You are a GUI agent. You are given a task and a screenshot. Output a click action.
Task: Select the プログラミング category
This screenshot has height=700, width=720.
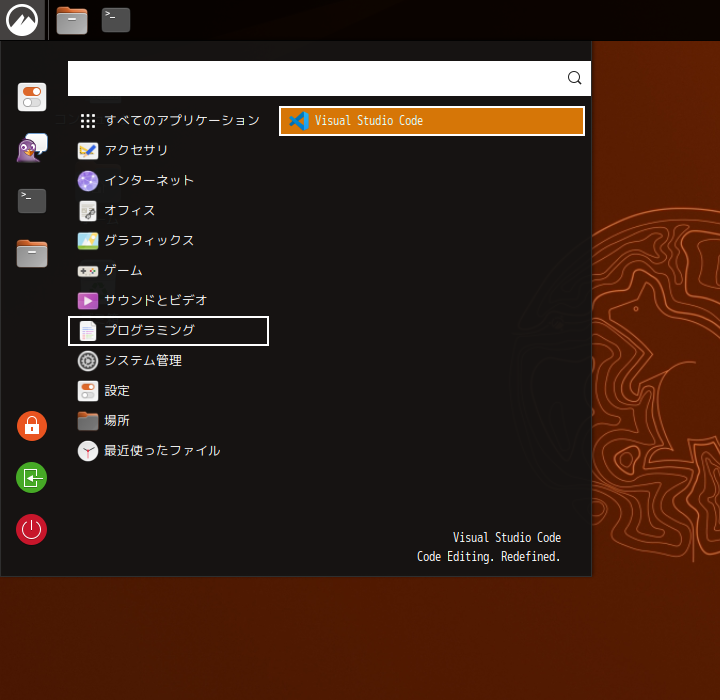[168, 331]
